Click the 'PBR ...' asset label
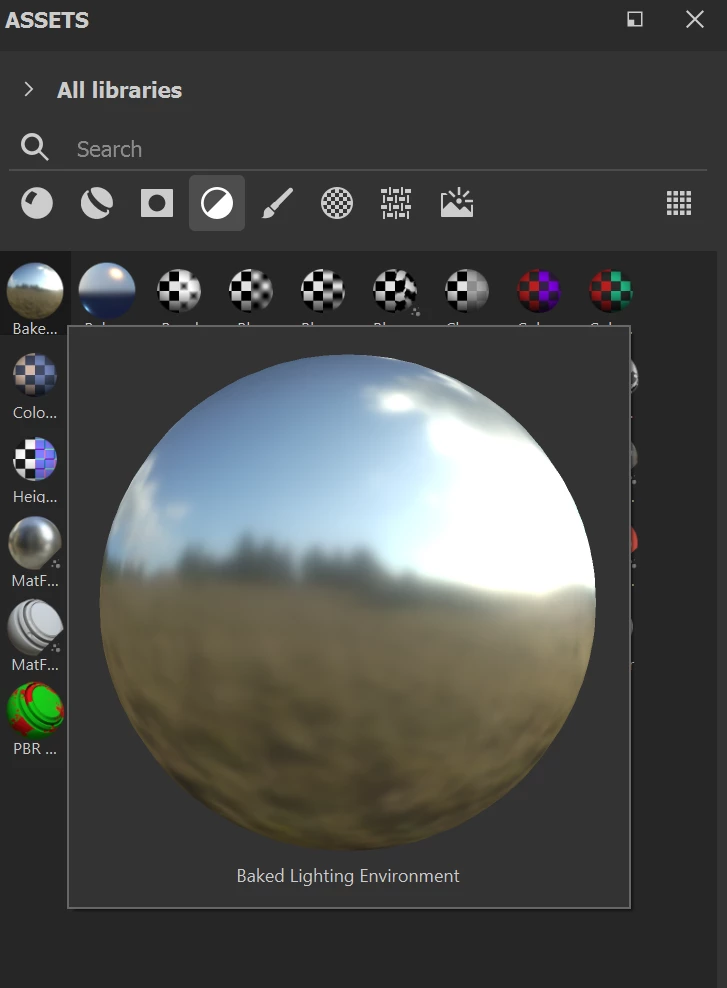727x988 pixels. click(35, 749)
